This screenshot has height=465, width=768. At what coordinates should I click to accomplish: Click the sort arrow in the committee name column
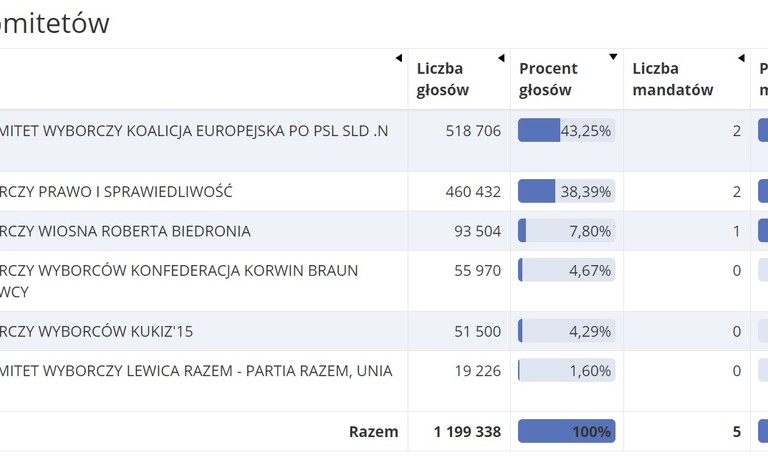tap(399, 57)
